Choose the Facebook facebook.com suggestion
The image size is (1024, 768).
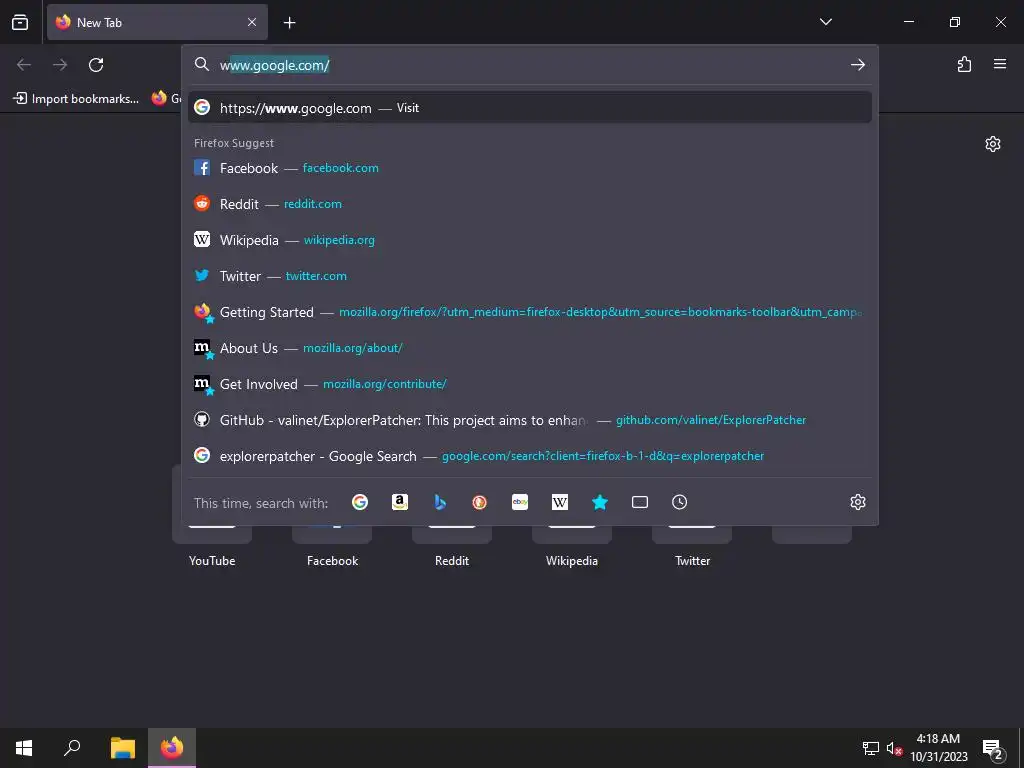[530, 168]
